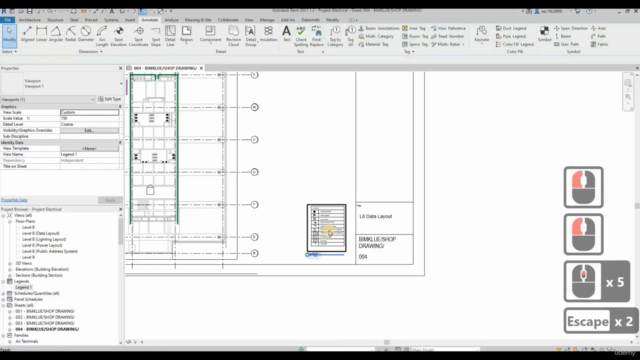
Task: Select the Spot Slope tool
Action: 156,36
